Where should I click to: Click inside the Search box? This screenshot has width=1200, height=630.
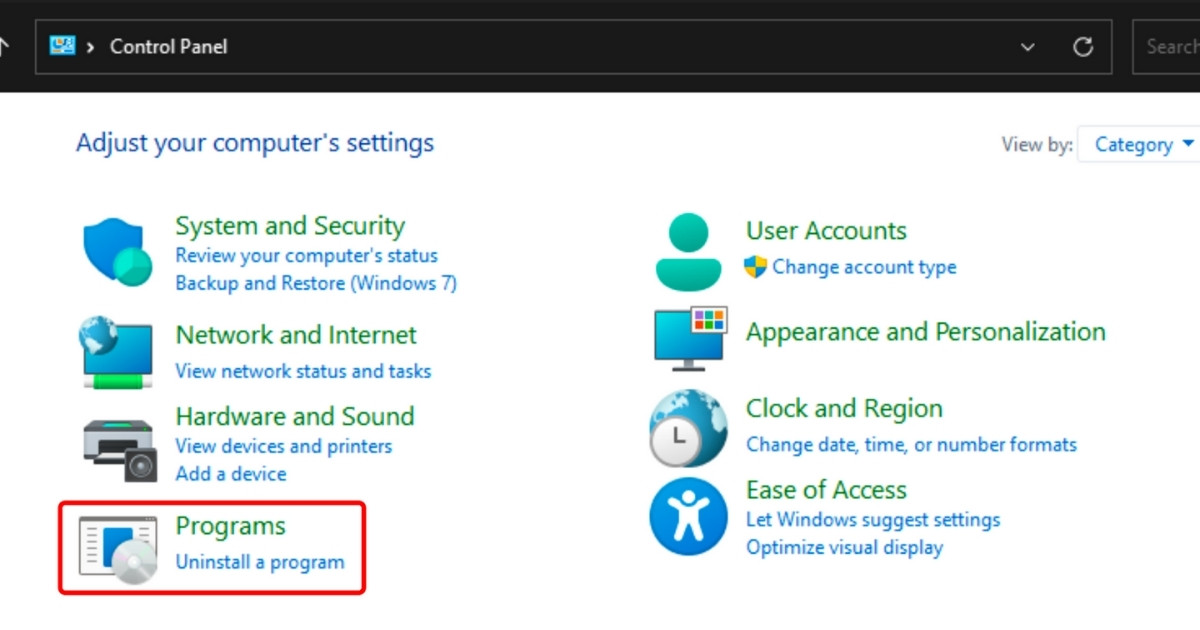[x=1170, y=47]
